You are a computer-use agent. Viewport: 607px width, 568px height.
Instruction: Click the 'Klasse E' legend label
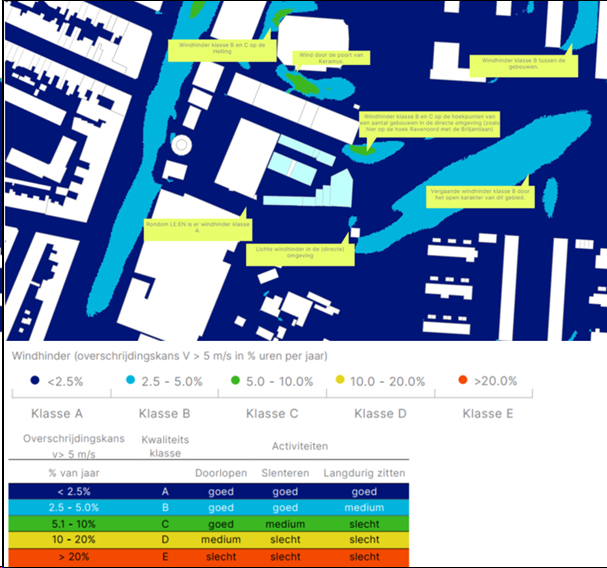(488, 414)
